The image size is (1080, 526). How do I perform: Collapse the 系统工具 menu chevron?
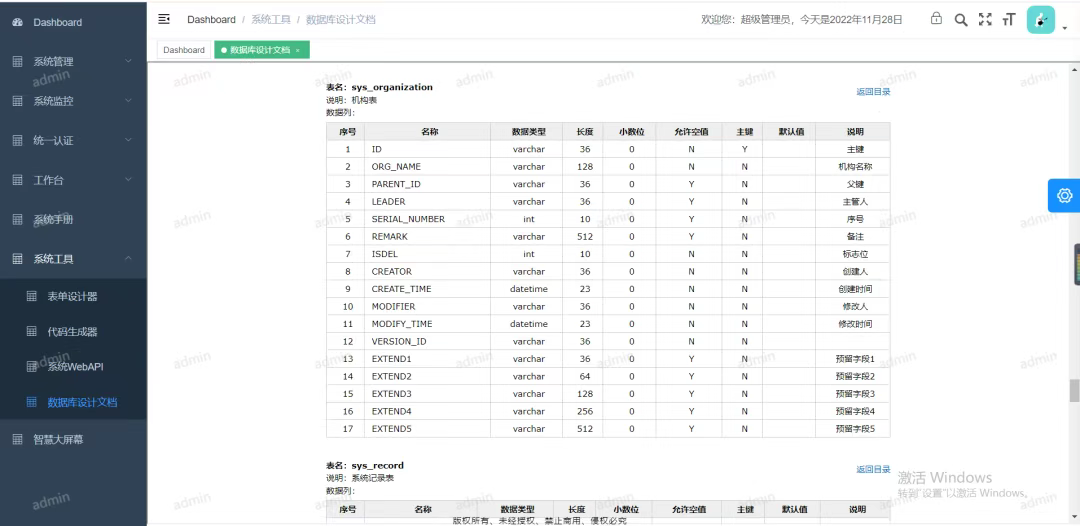tap(128, 259)
